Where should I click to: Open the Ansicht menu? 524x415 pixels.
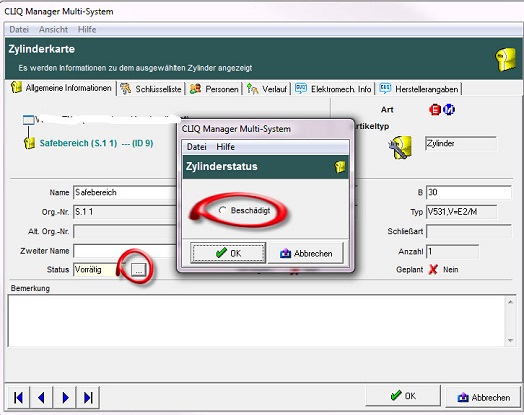(x=53, y=29)
